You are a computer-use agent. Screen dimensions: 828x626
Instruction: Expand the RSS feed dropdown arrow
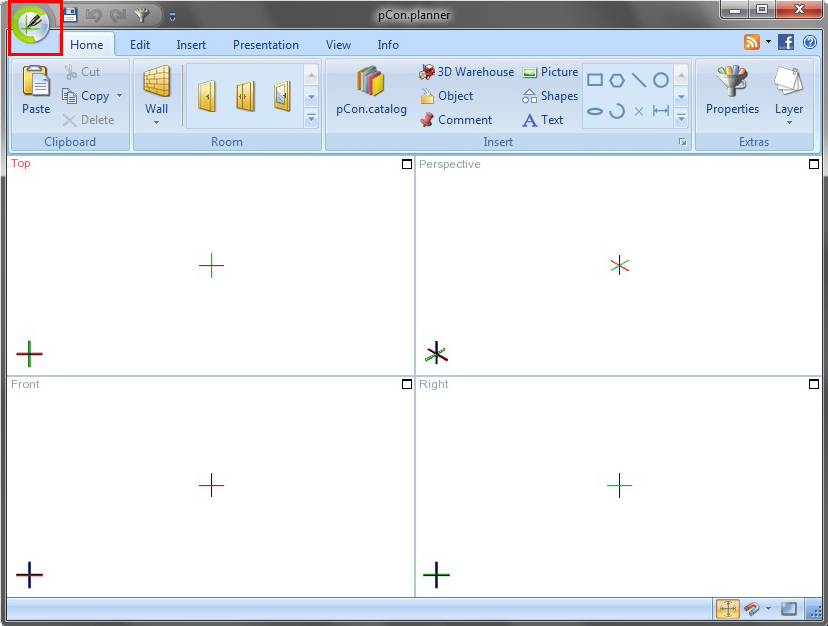point(768,42)
